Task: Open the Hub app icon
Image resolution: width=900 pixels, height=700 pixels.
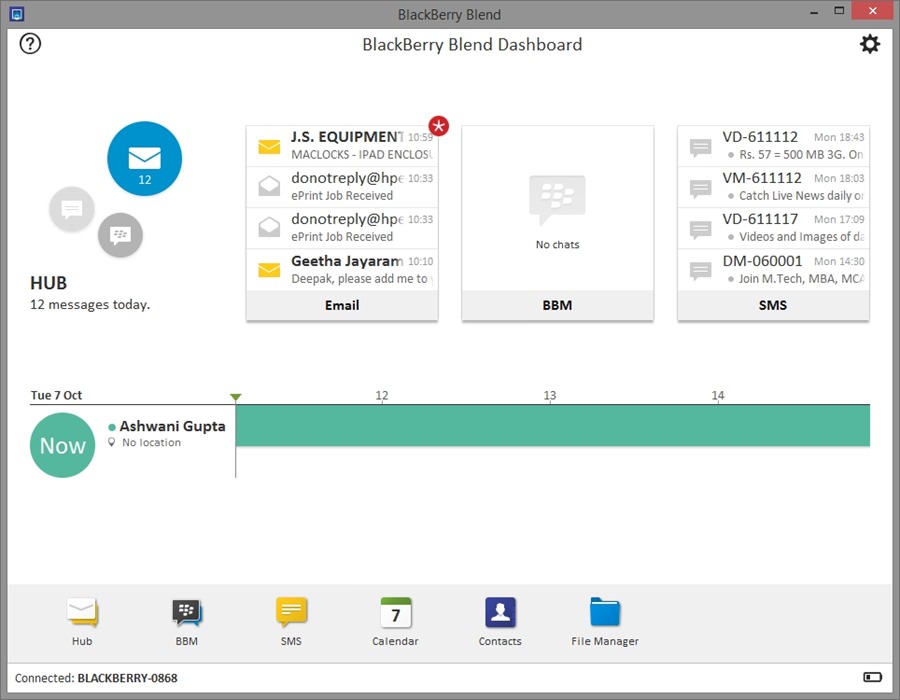Action: 82,612
